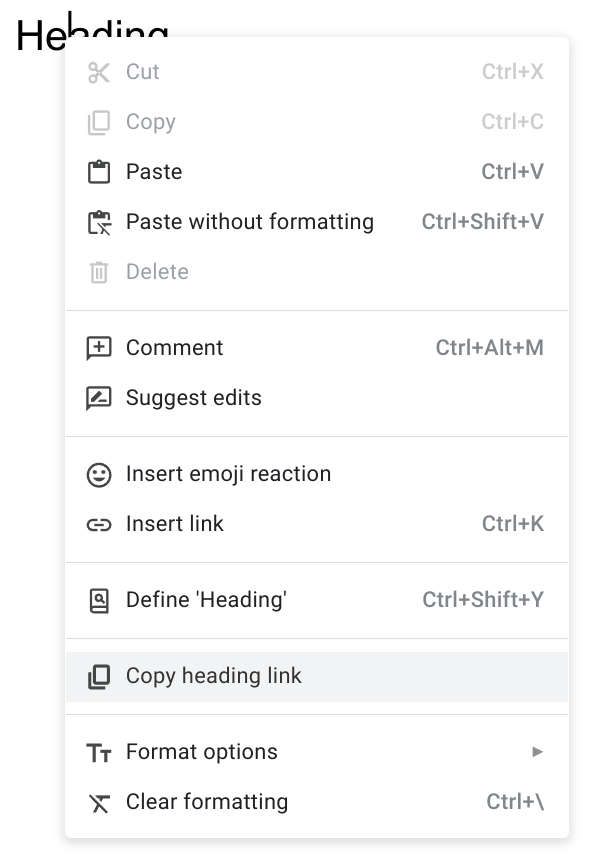Viewport: 596px width, 863px height.
Task: Click the Copy pages icon
Action: 99,122
